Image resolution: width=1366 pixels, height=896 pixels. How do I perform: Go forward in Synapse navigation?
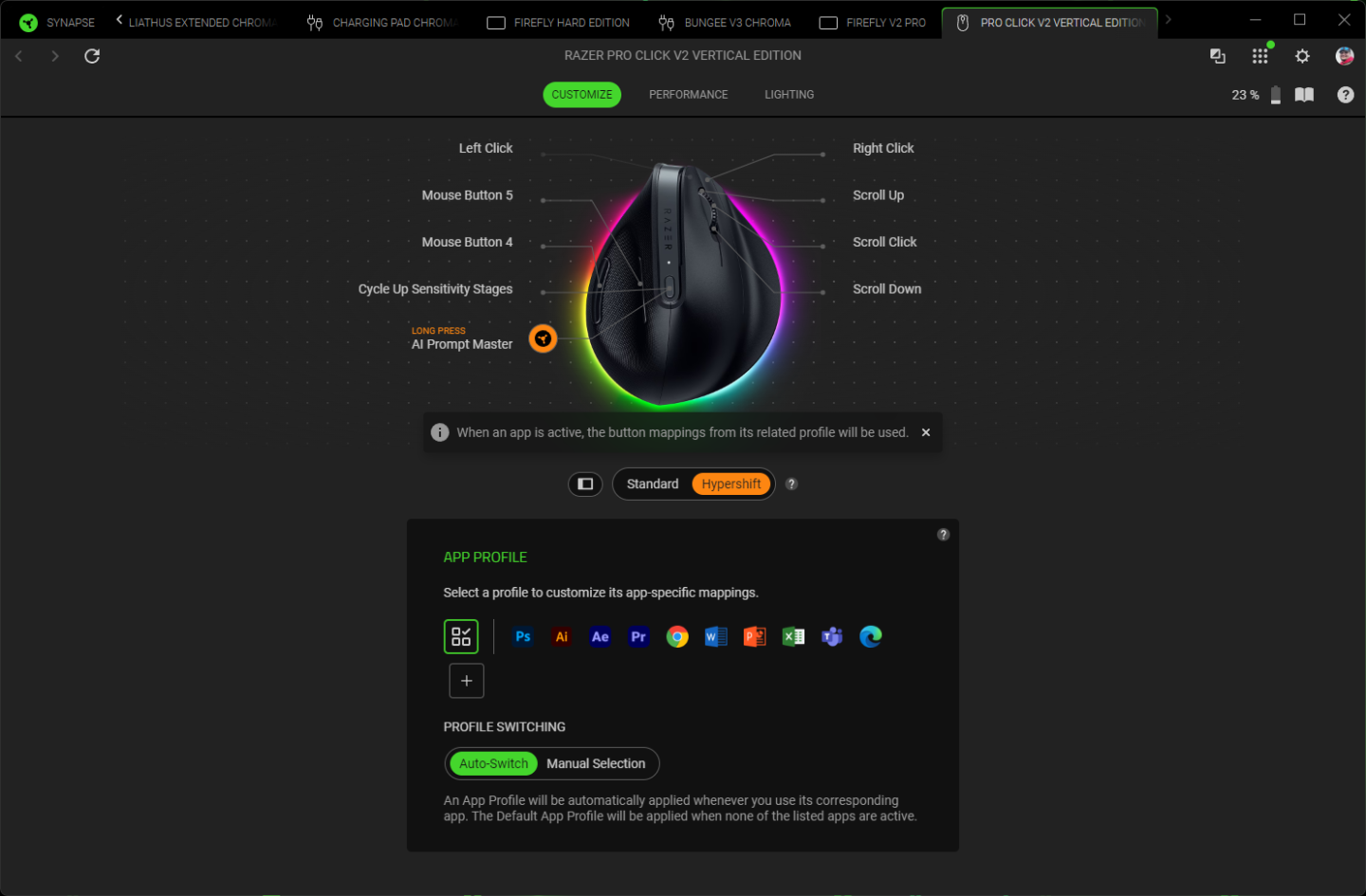[55, 56]
